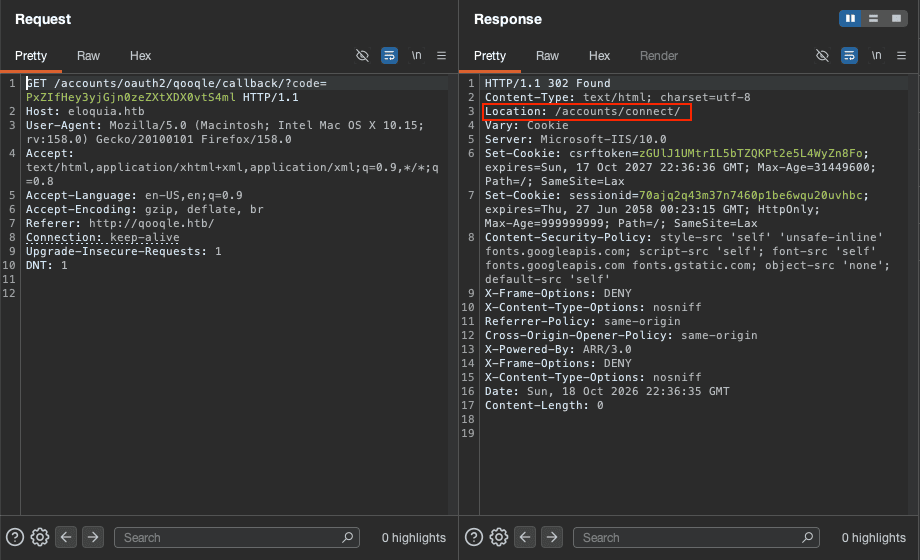The height and width of the screenshot is (560, 920).
Task: Select the Response Pretty tab
Action: click(x=489, y=56)
